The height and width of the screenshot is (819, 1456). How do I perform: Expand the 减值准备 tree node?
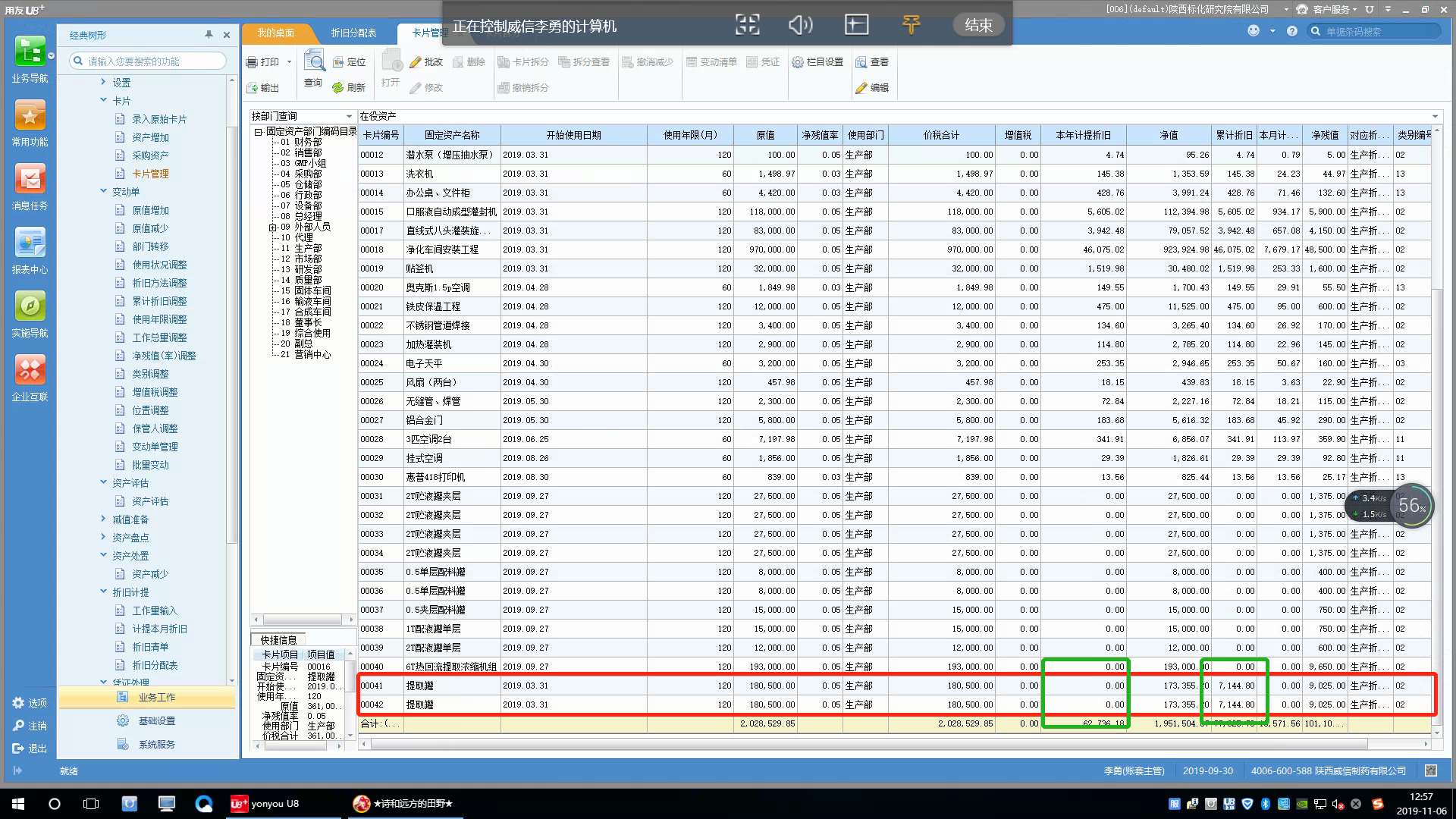click(x=103, y=519)
